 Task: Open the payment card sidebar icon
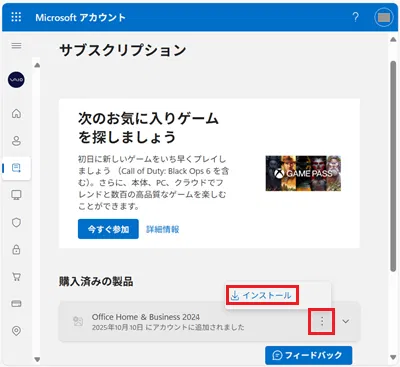pyautogui.click(x=16, y=304)
